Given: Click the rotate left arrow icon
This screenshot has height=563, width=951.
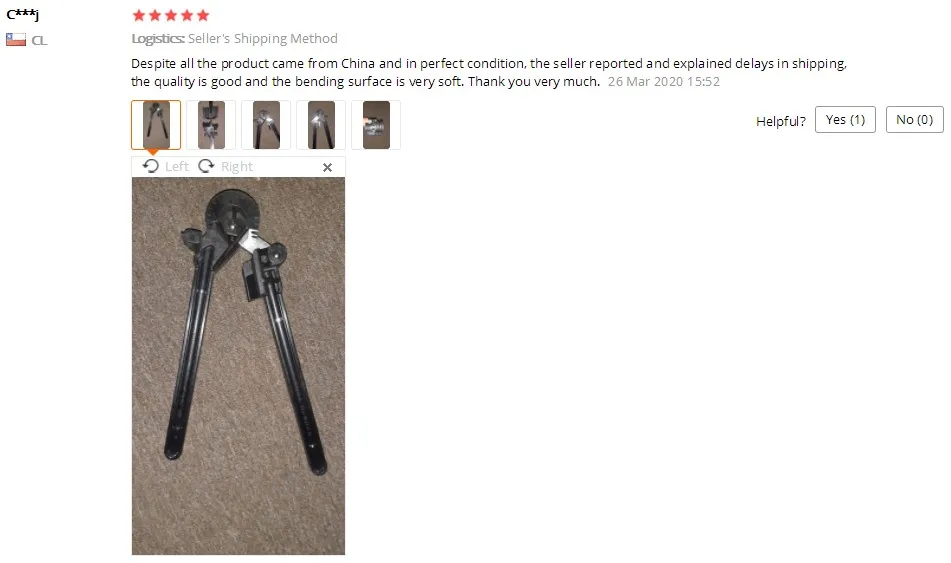Looking at the screenshot, I should coord(150,166).
